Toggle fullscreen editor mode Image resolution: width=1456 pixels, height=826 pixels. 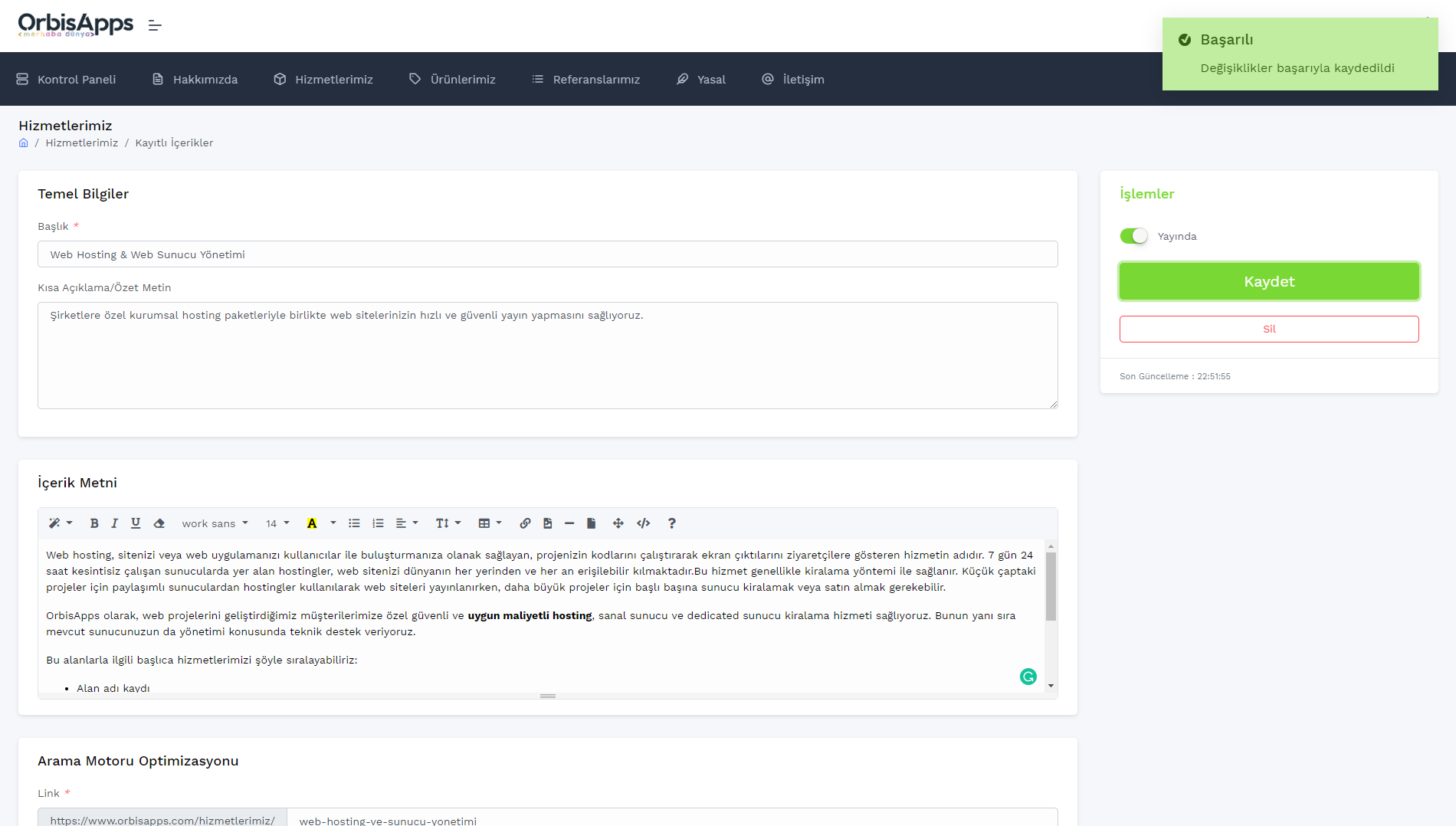[618, 523]
